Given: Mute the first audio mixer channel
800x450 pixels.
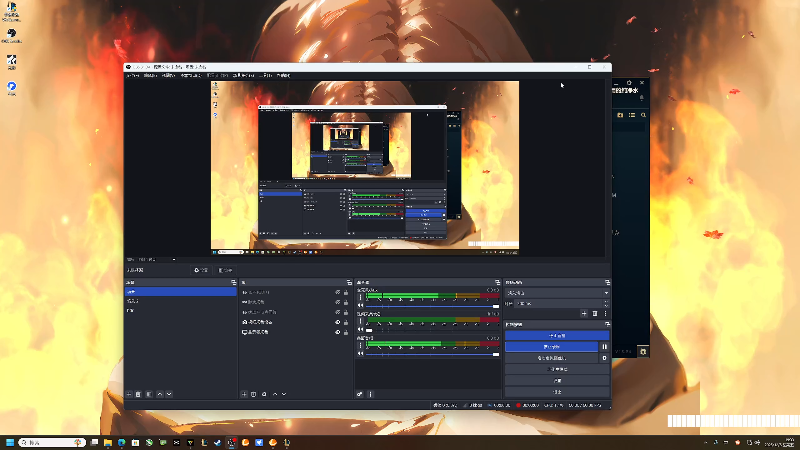Looking at the screenshot, I should 360,305.
